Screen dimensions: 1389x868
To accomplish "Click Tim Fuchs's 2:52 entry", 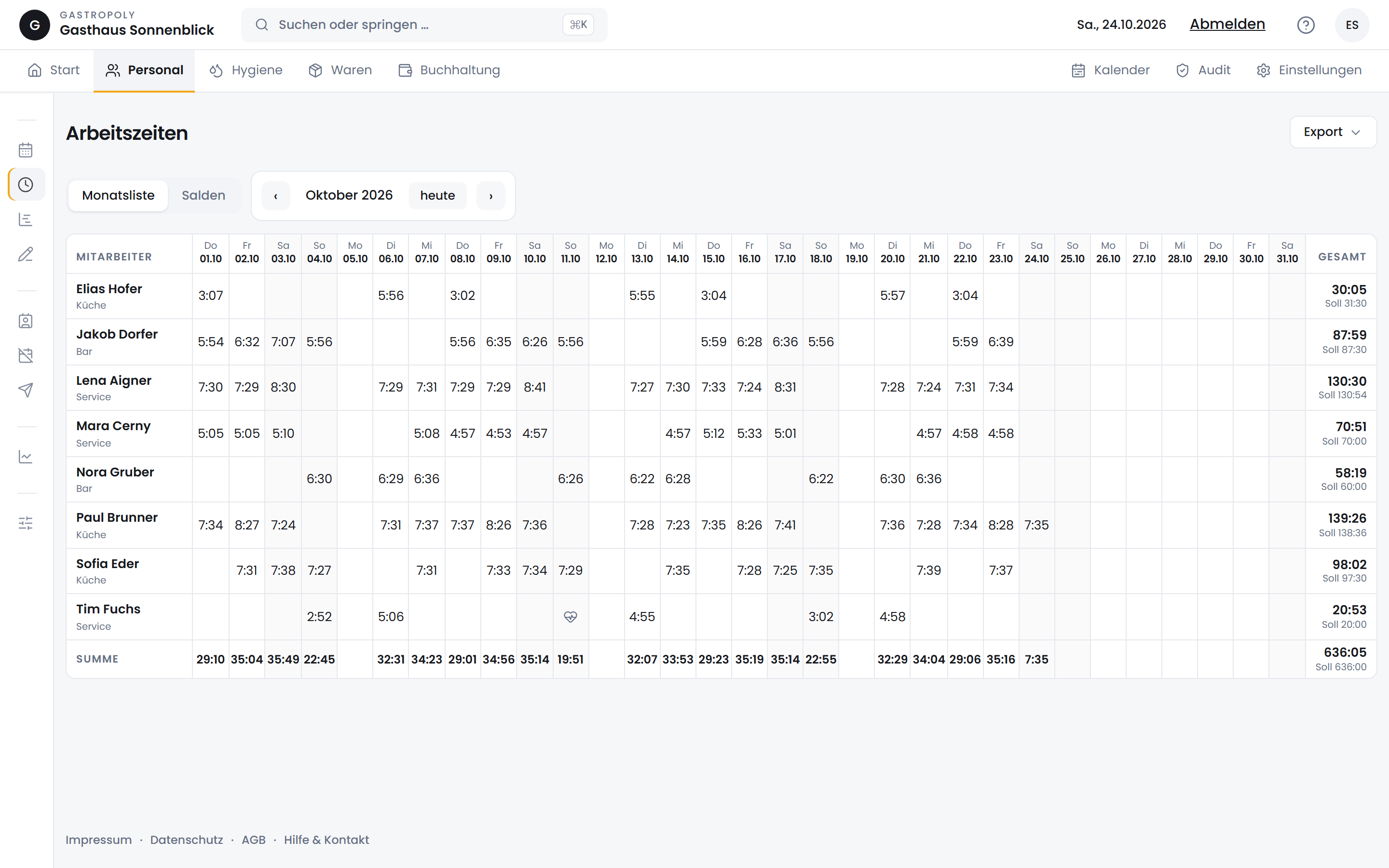I will (319, 617).
